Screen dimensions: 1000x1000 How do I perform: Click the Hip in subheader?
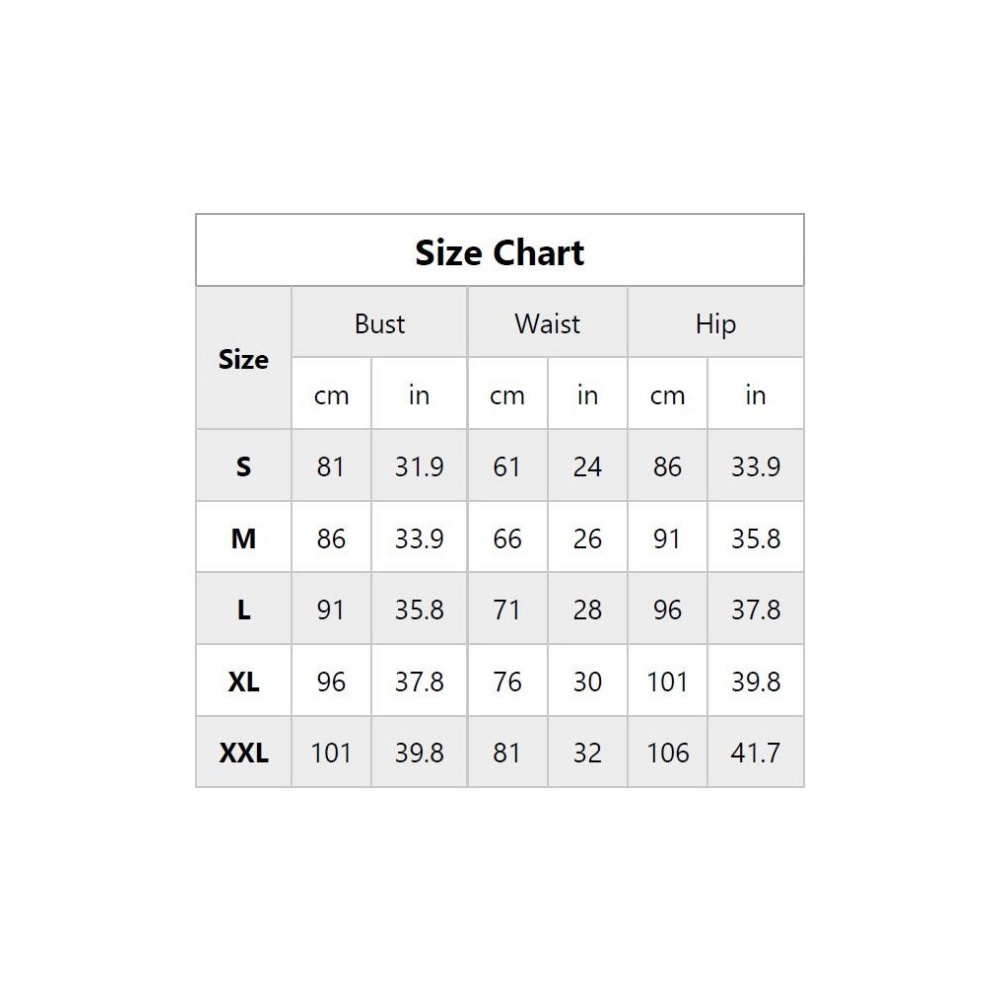pyautogui.click(x=755, y=395)
